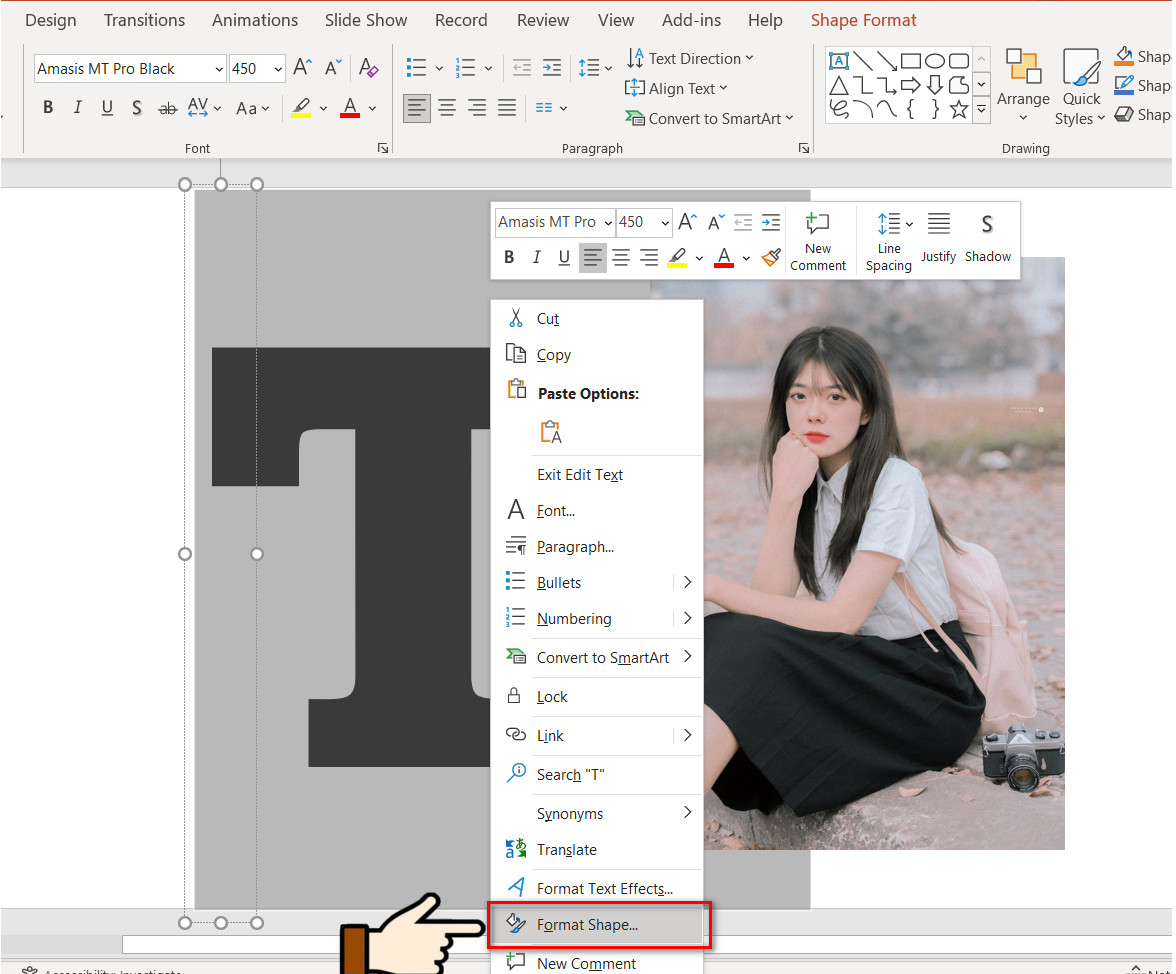Clear all formatting icon in ribbon
The height and width of the screenshot is (974, 1176).
368,68
